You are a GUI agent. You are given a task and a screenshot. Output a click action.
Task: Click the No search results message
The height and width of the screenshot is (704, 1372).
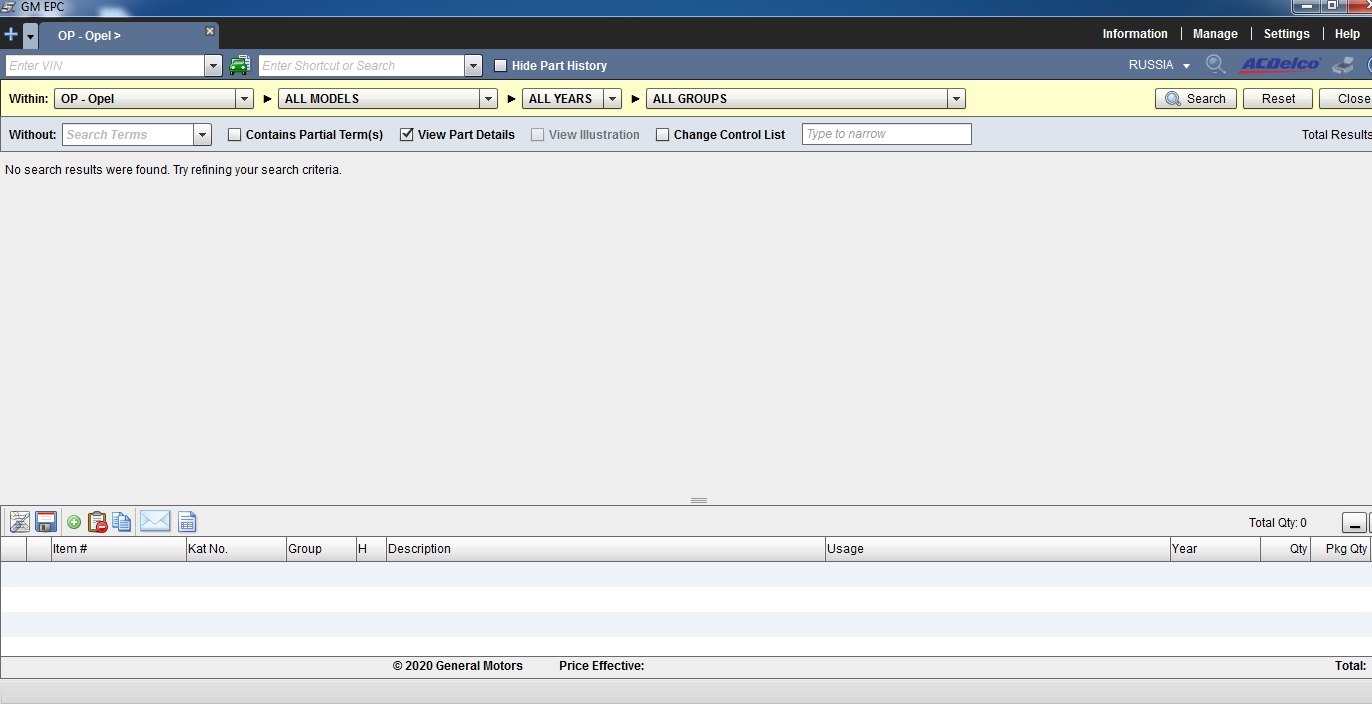pos(173,170)
